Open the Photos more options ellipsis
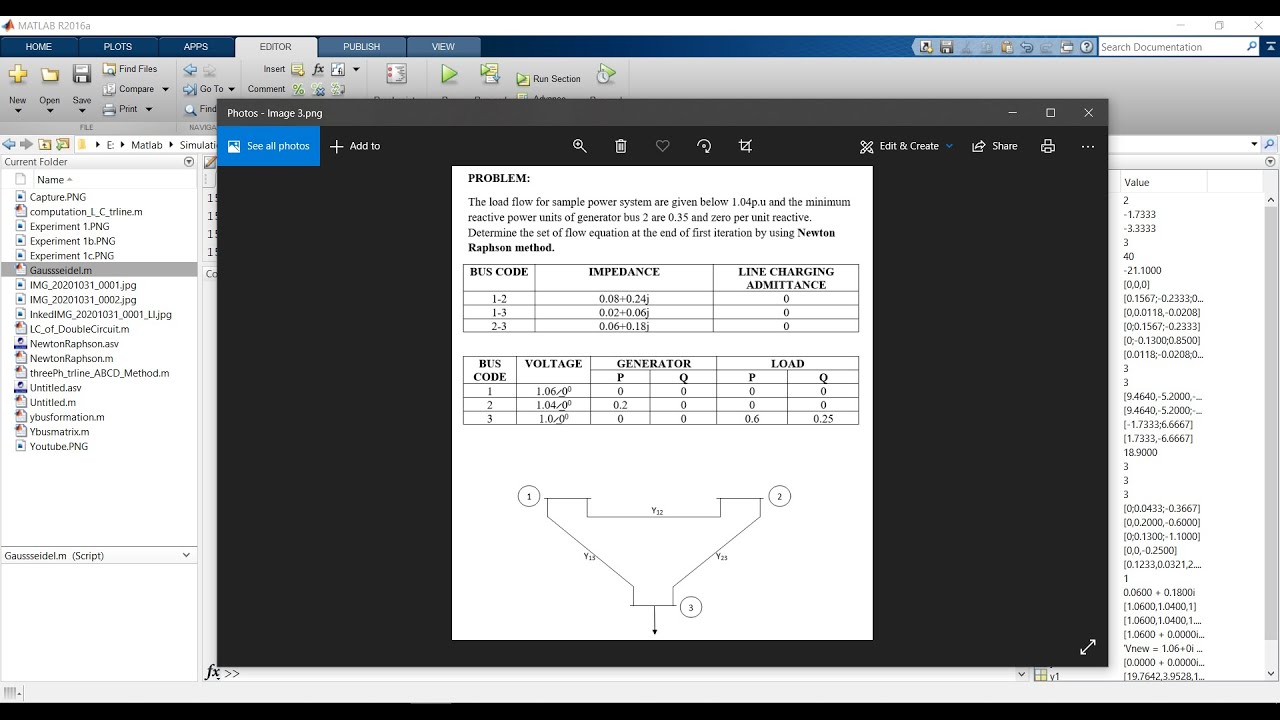The image size is (1280, 720). click(1088, 146)
